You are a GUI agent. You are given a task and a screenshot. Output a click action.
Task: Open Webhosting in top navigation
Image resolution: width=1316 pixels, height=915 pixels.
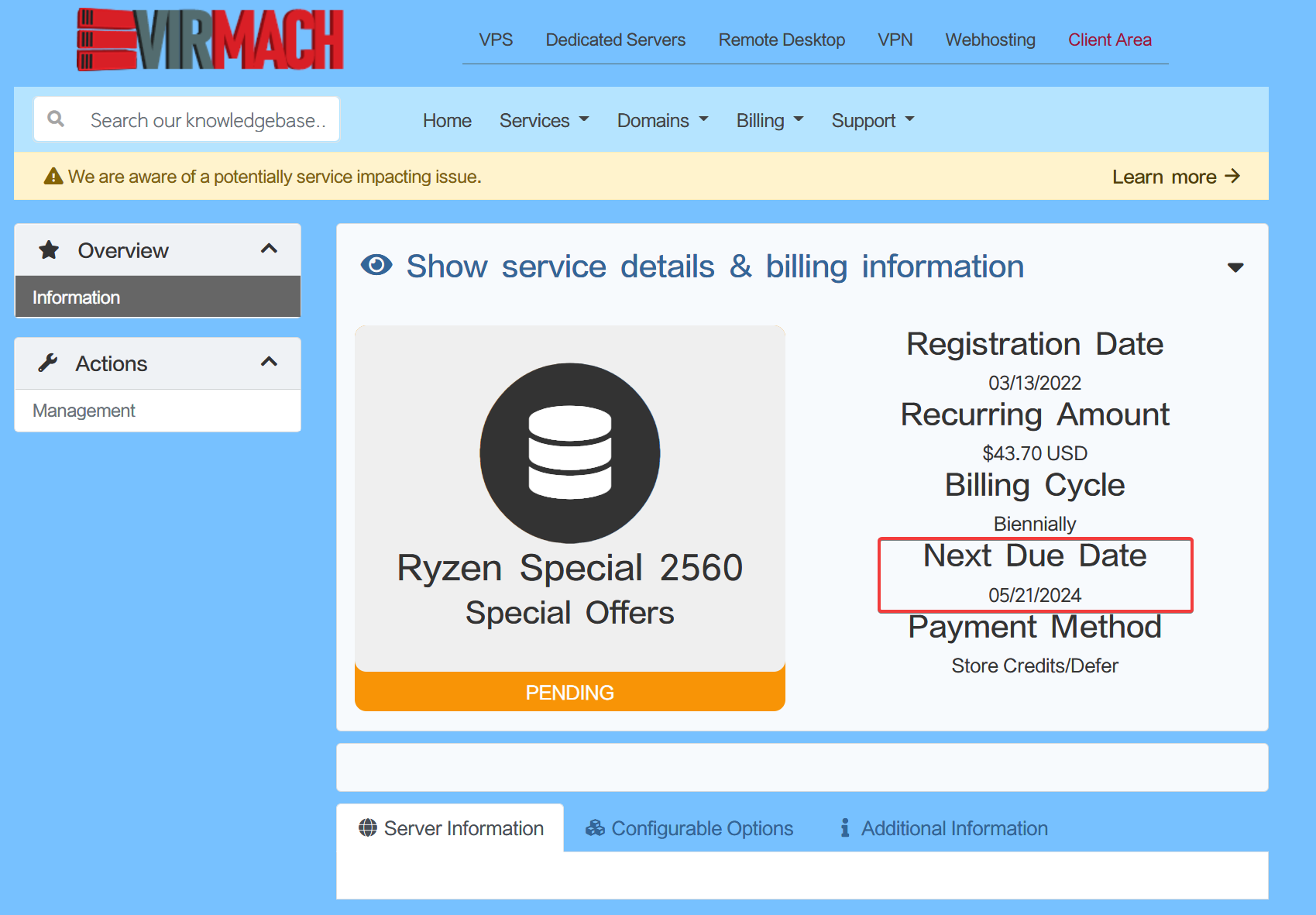point(990,40)
